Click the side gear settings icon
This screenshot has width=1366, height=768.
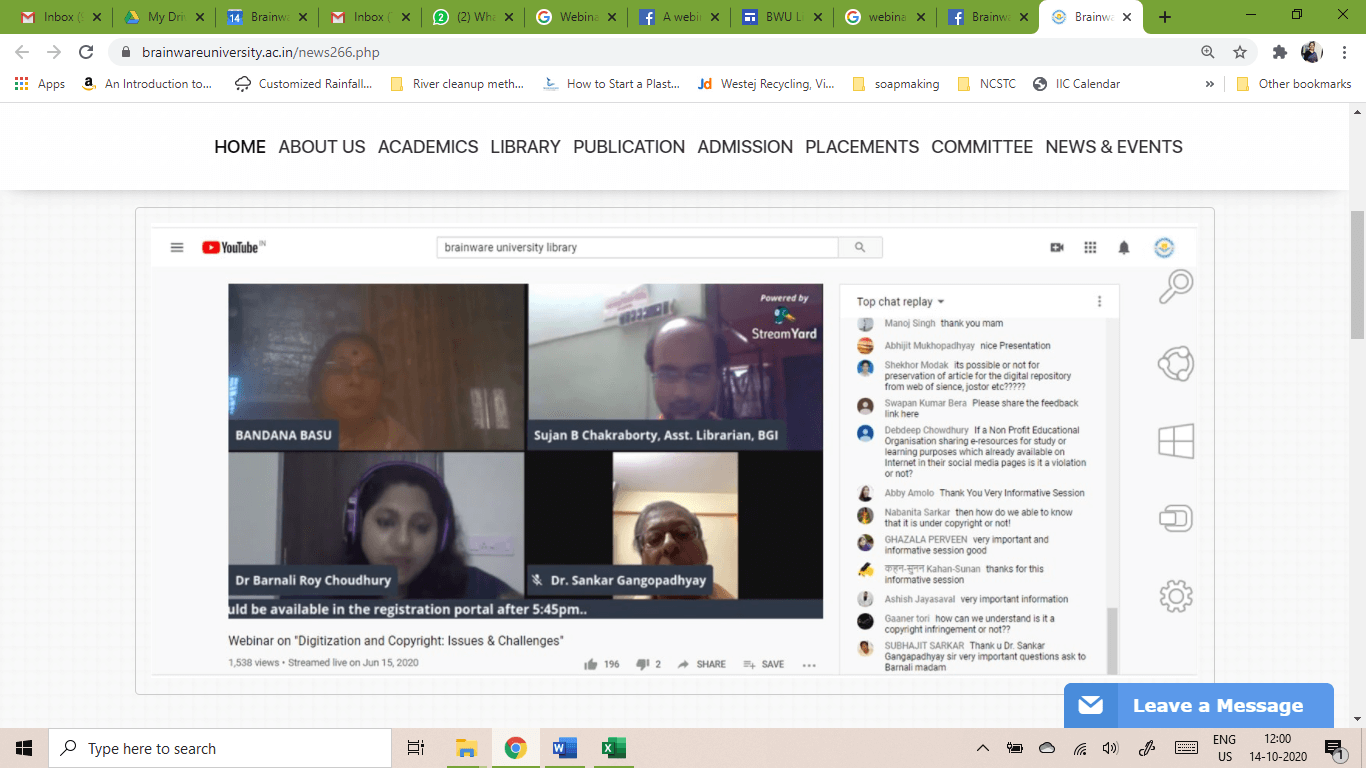coord(1176,597)
